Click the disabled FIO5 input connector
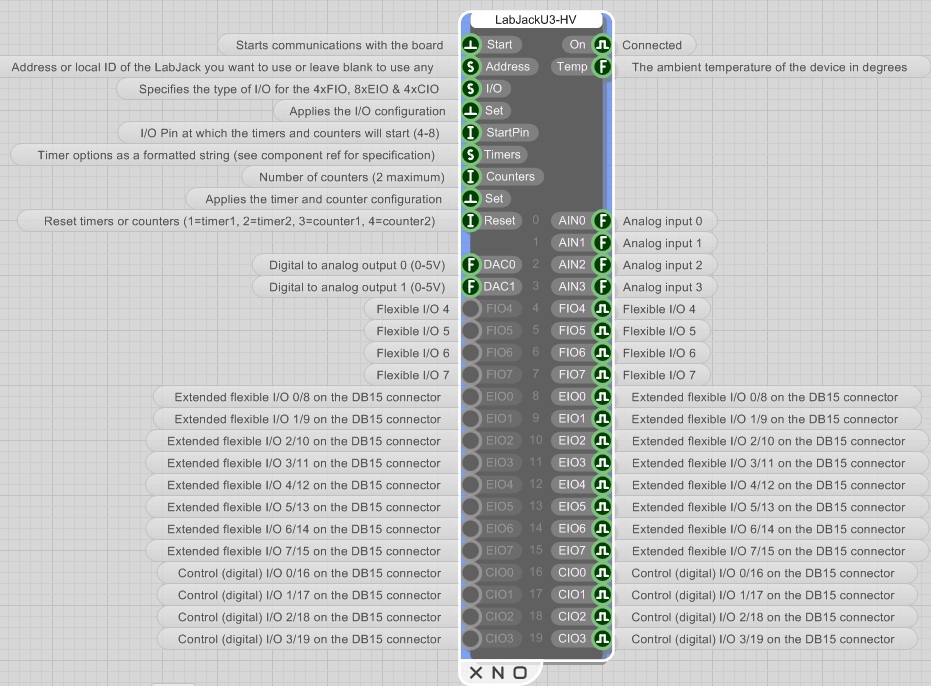This screenshot has height=686, width=931. [x=471, y=330]
